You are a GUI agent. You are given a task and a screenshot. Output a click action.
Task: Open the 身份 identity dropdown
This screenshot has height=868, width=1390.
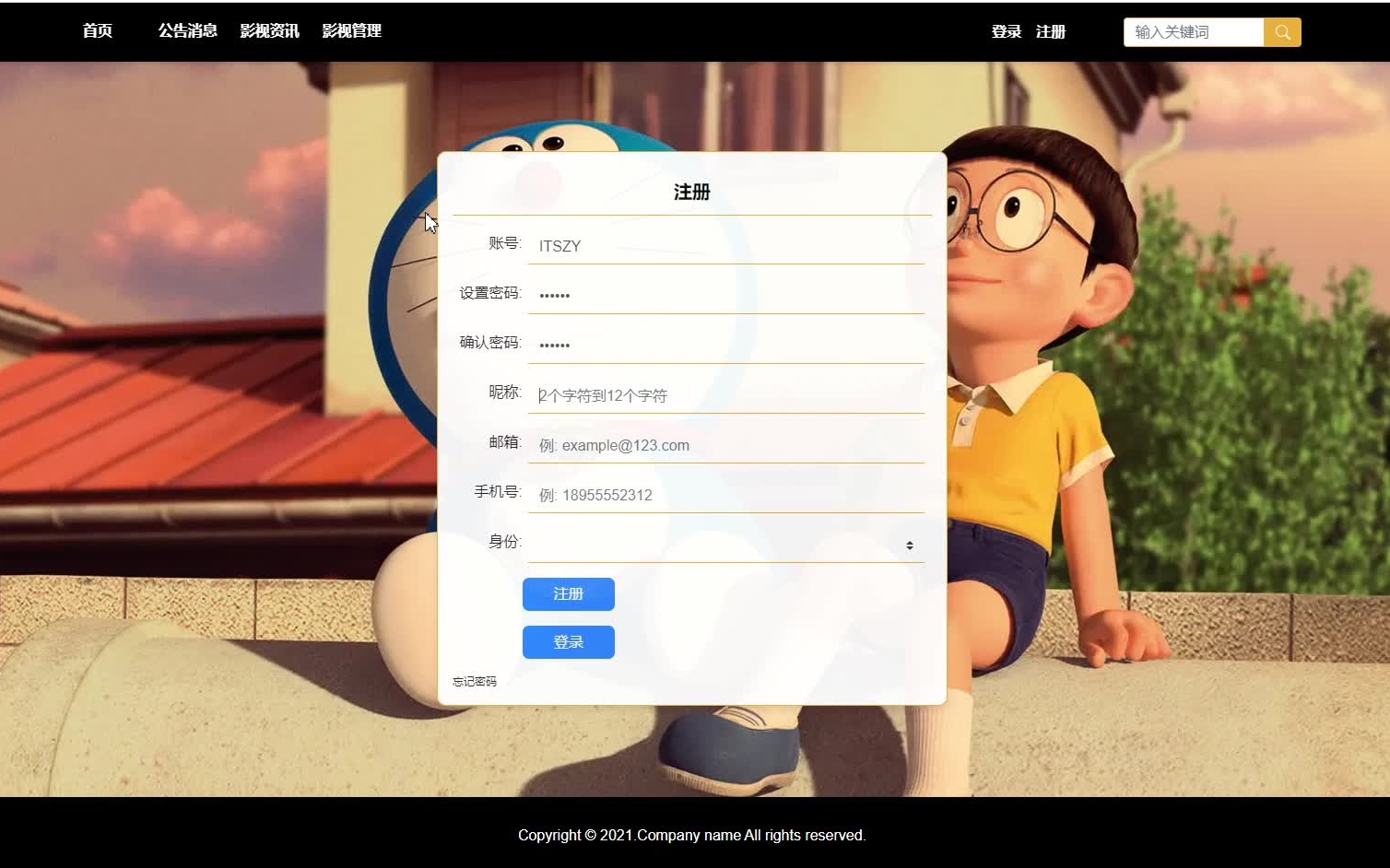pos(725,545)
